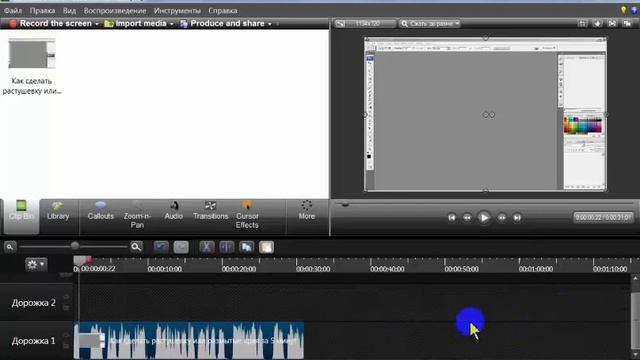
Task: Click the 00:00:30;00 mark on timeline ruler
Action: 313,269
